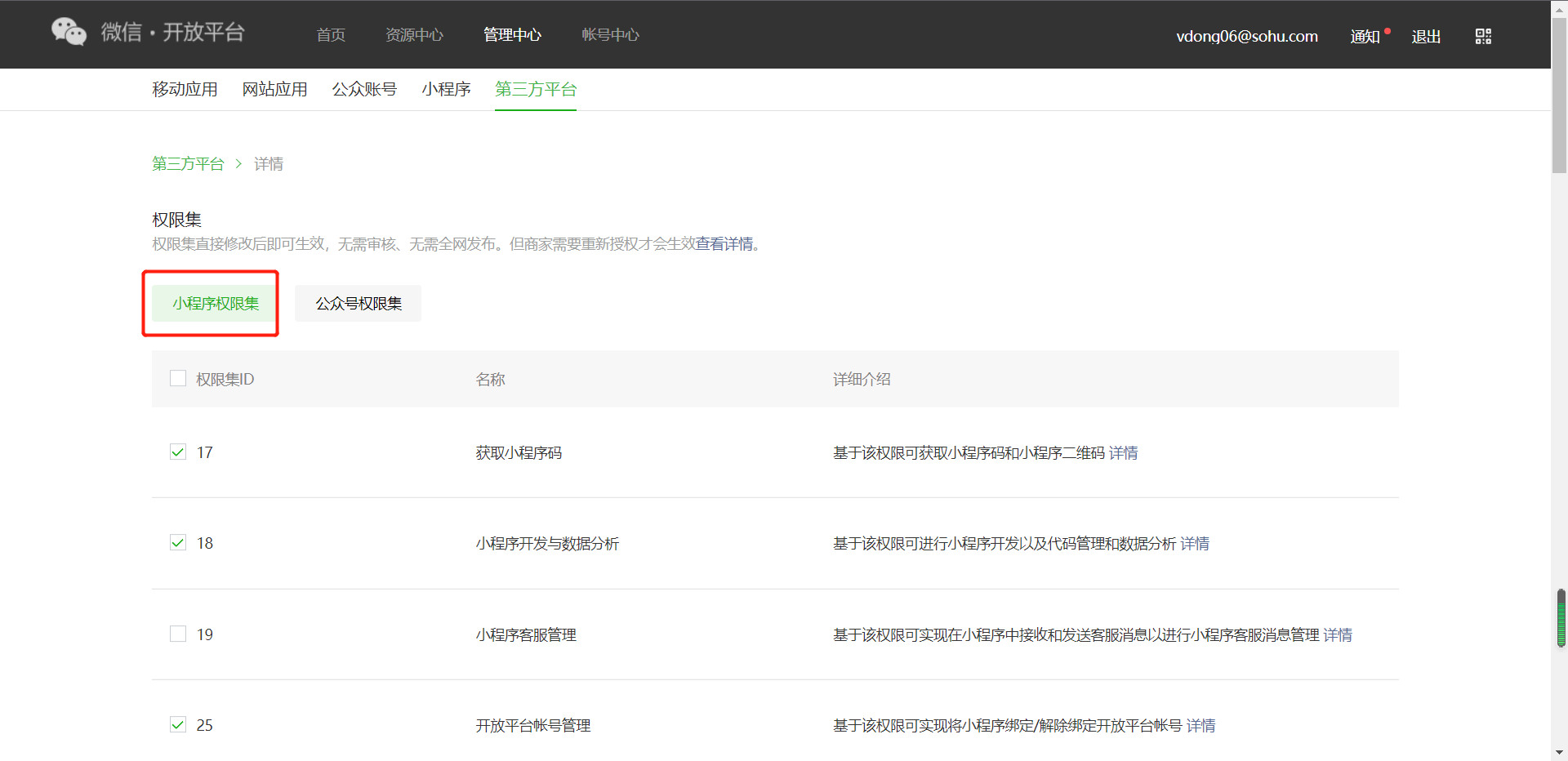Open 详情 link for 小程序客服管理
The width and height of the screenshot is (1568, 761).
(1338, 634)
